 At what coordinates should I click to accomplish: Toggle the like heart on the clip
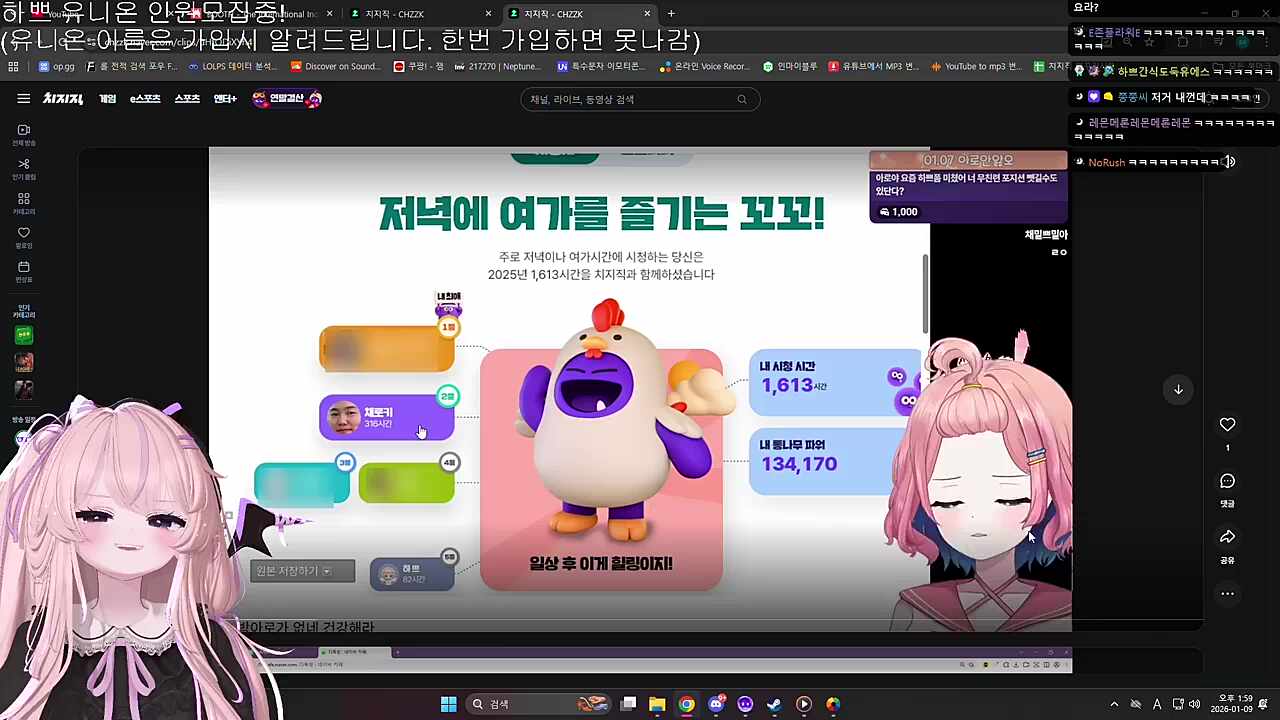click(1227, 424)
